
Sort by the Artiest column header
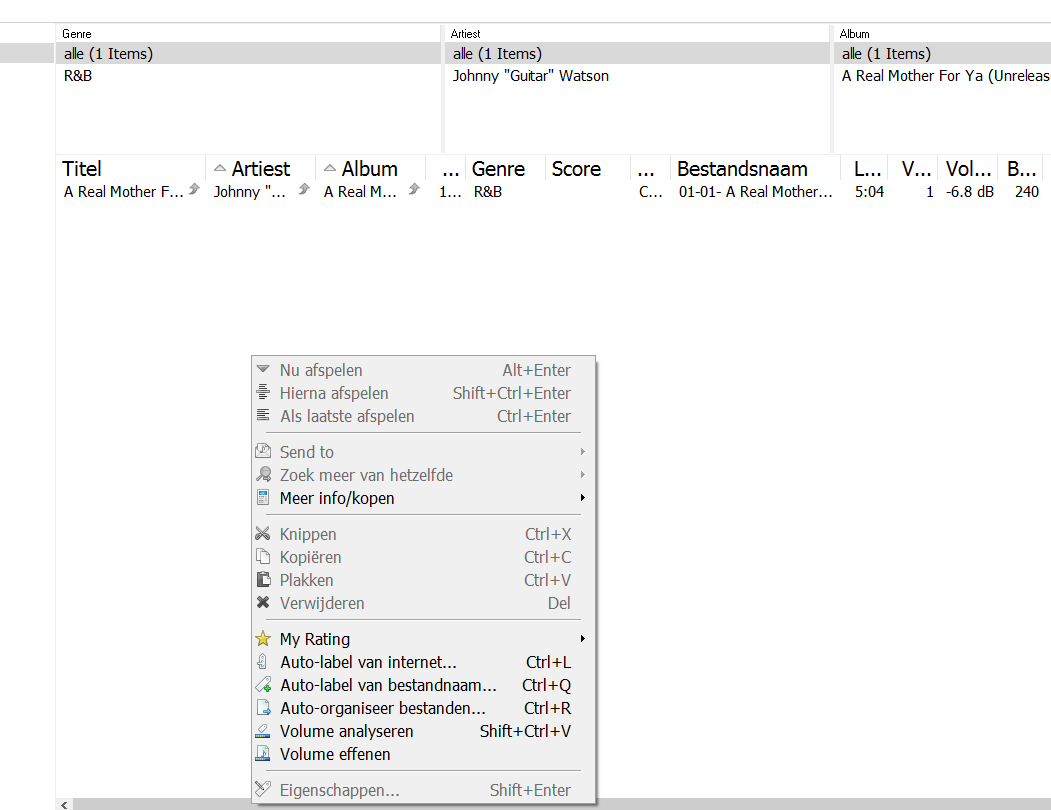pyautogui.click(x=260, y=169)
